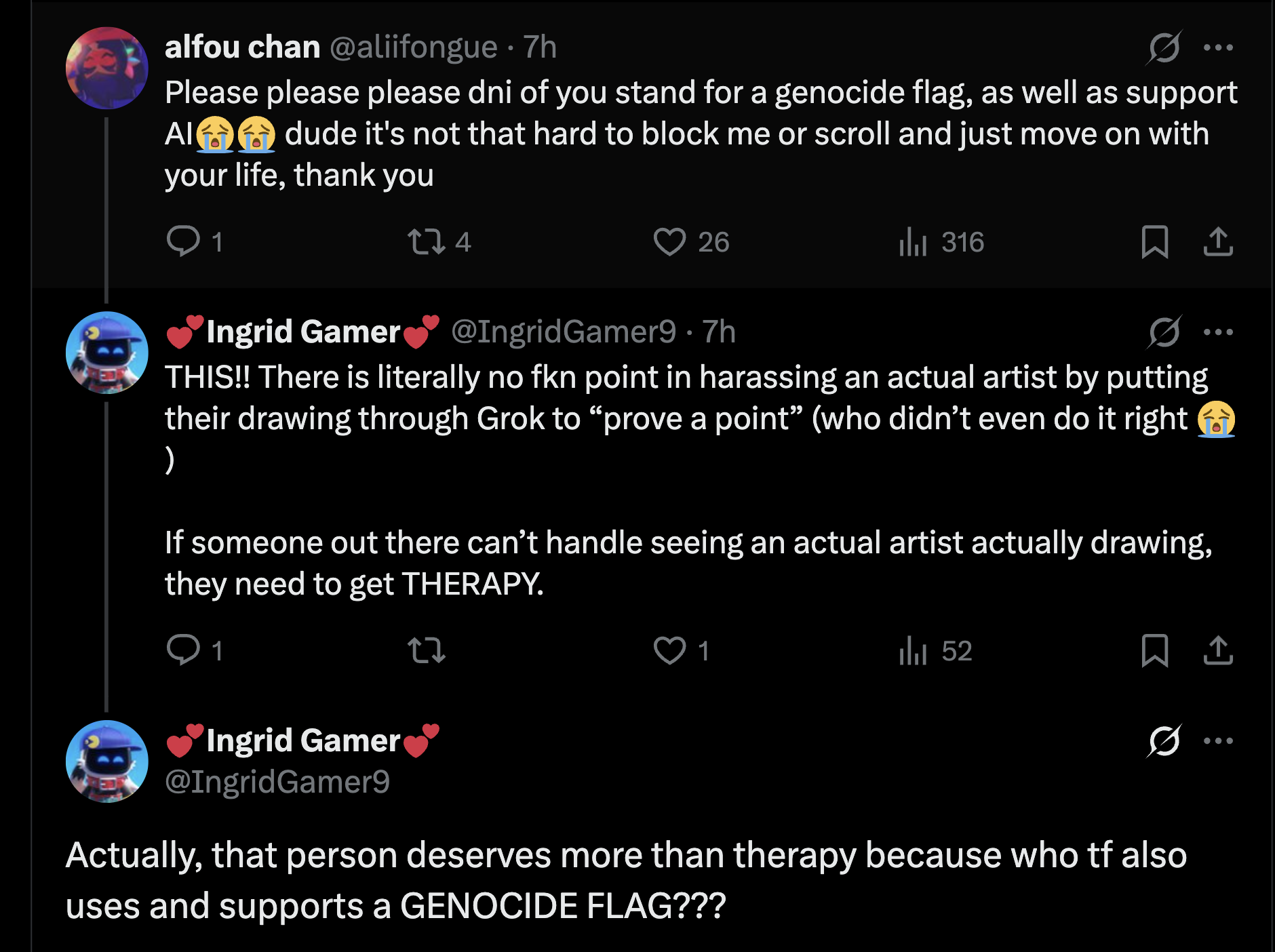1275x952 pixels.
Task: Repost alfou chan's post
Action: tap(426, 241)
